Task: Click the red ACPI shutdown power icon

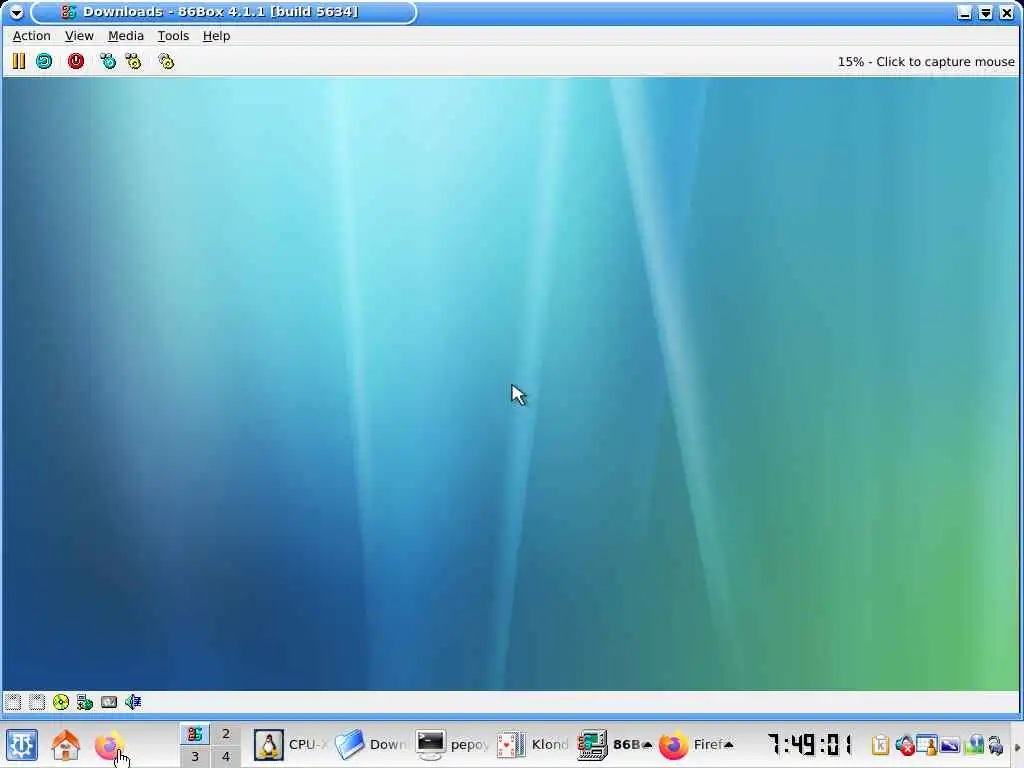Action: point(76,61)
